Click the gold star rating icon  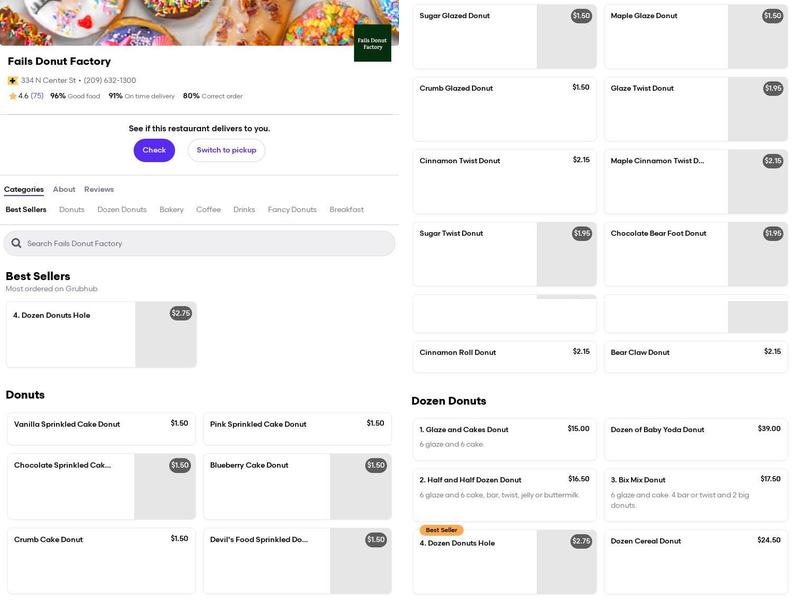tap(13, 96)
